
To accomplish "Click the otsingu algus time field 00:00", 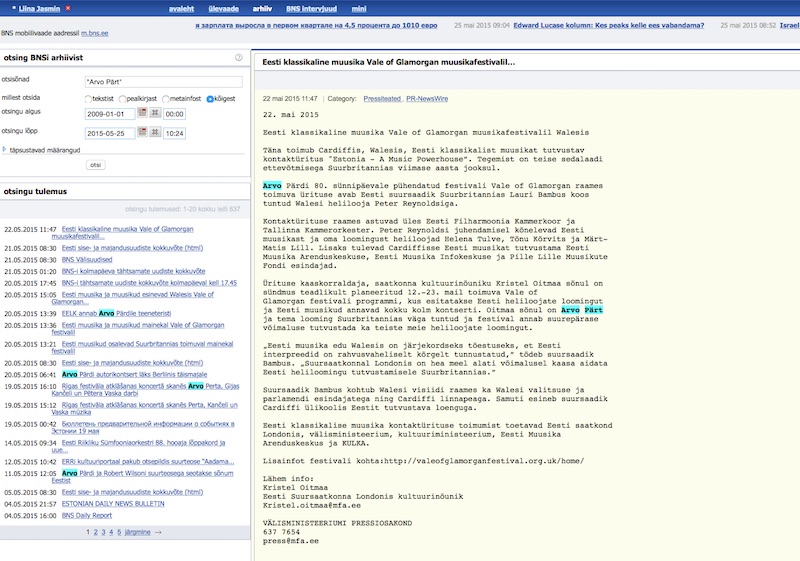I will pos(174,114).
